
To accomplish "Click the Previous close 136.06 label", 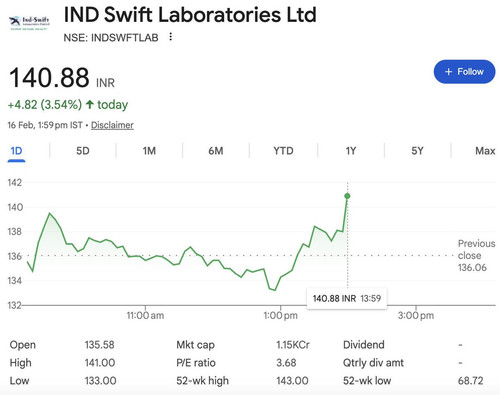I will coord(477,255).
